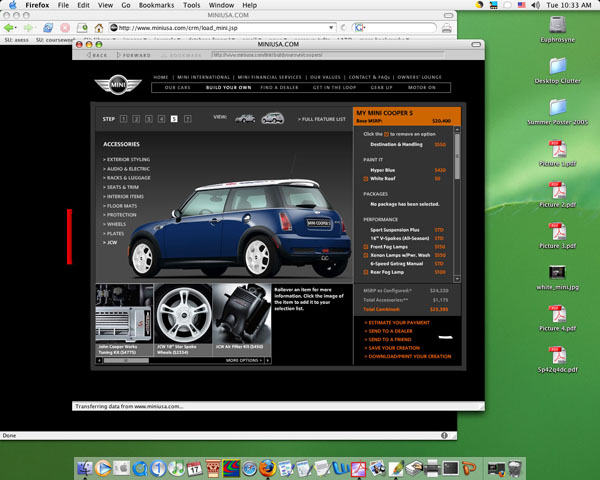This screenshot has width=600, height=480.
Task: Launch Safari compass icon in dock
Action: pyautogui.click(x=249, y=469)
